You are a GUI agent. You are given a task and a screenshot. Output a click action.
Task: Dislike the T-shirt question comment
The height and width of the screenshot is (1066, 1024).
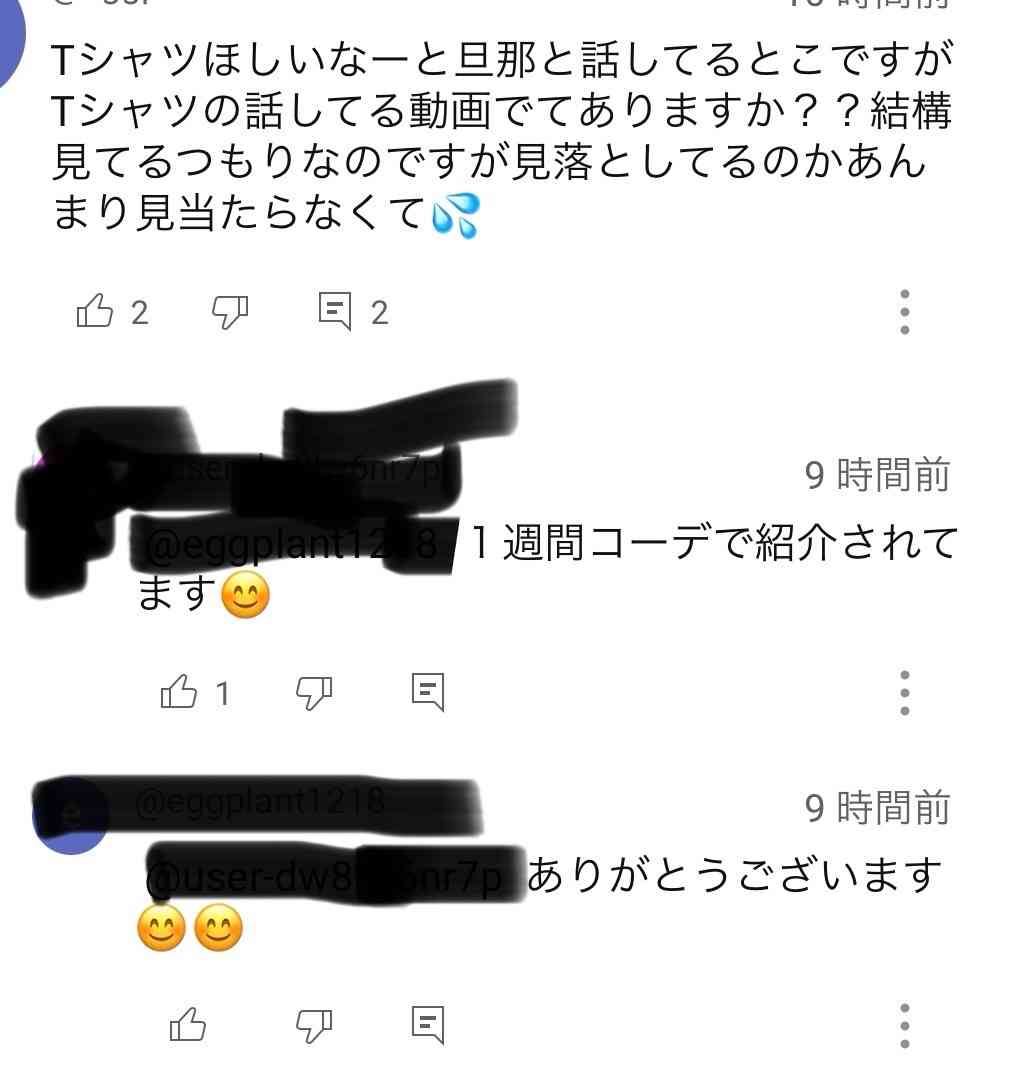tap(230, 312)
